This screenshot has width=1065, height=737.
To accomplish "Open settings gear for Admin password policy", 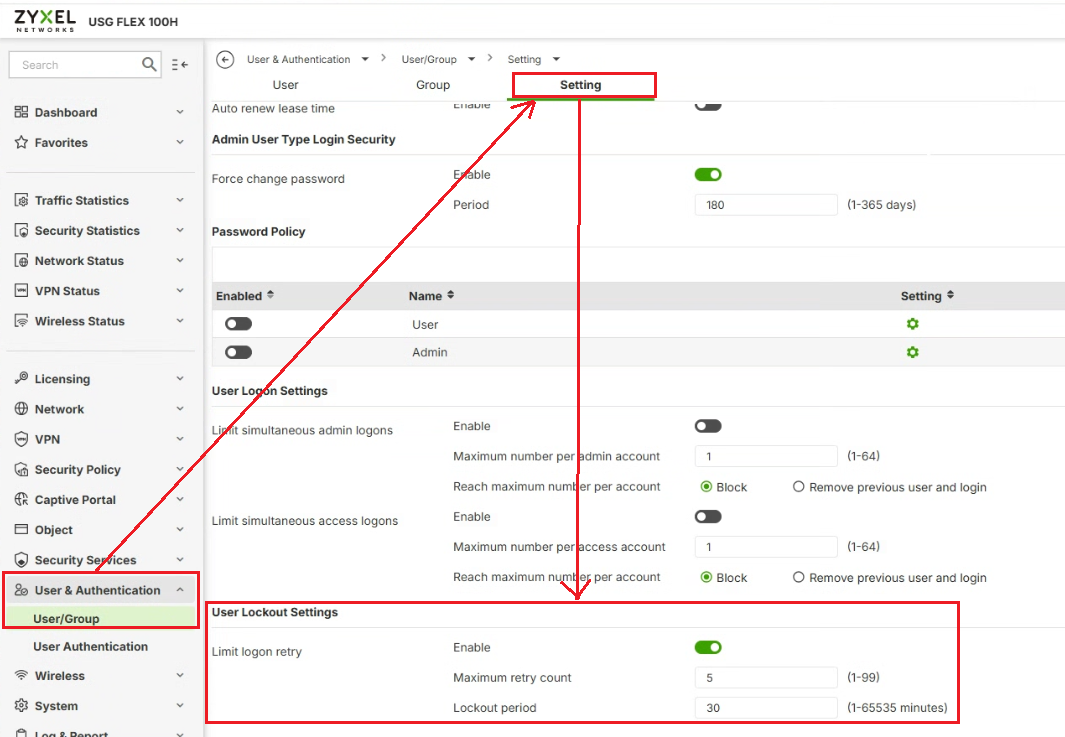I will click(912, 352).
